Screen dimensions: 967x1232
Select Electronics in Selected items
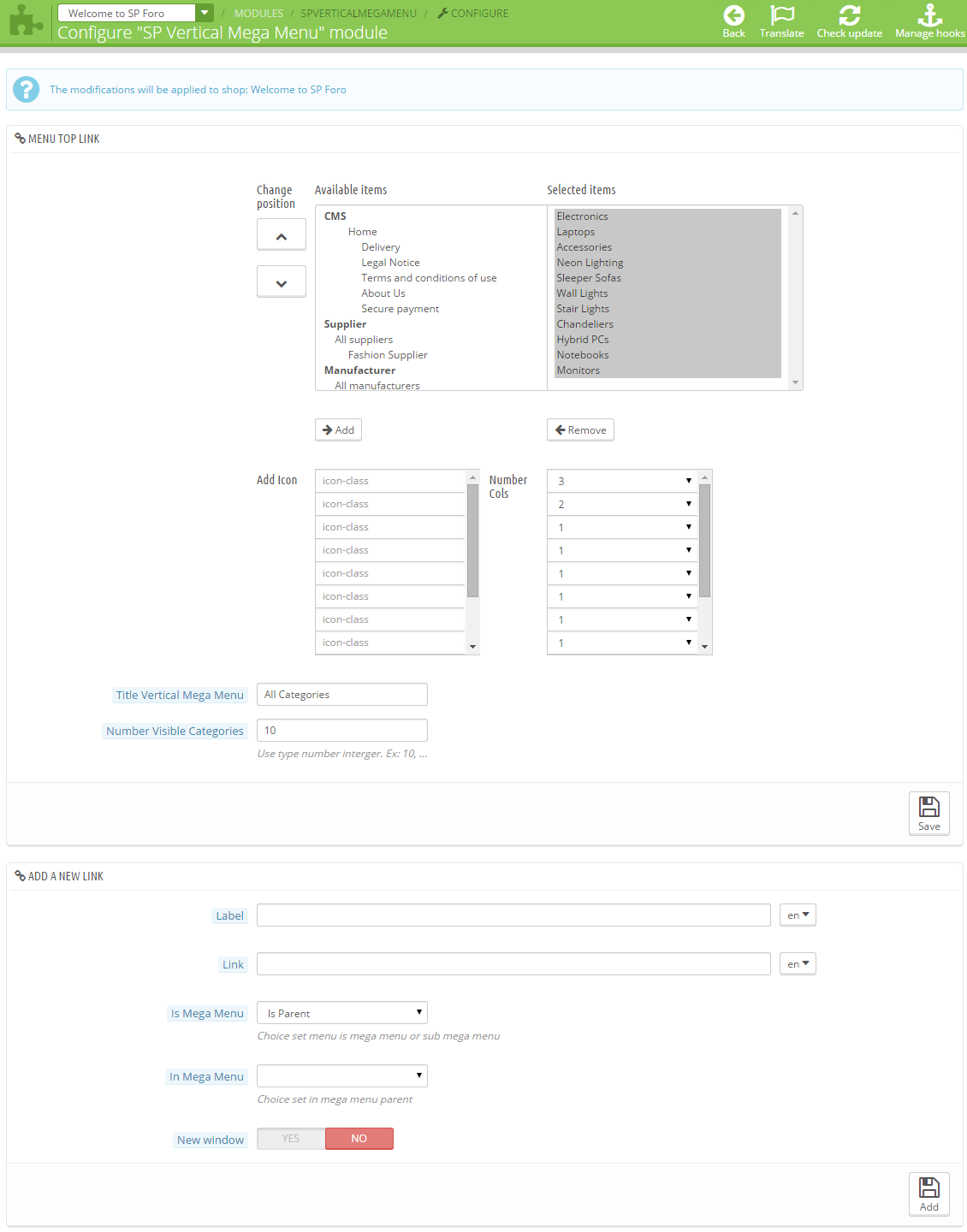point(667,216)
